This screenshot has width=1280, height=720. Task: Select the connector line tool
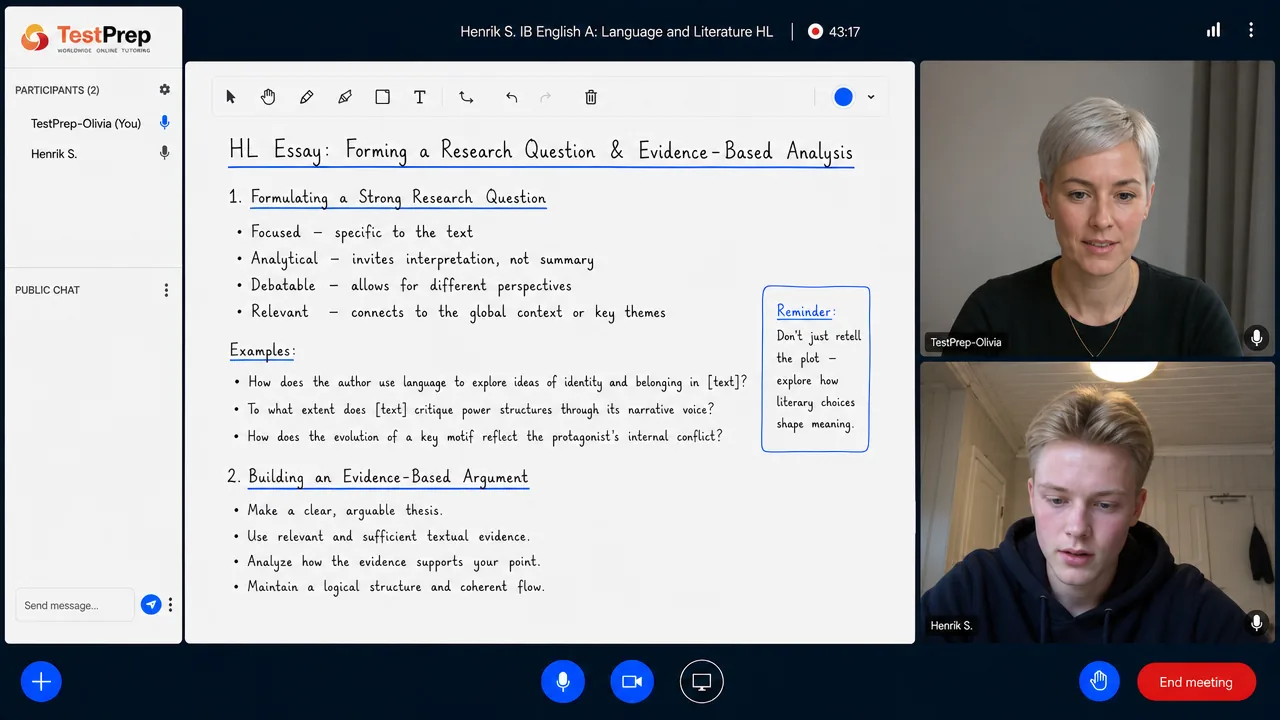[x=466, y=97]
